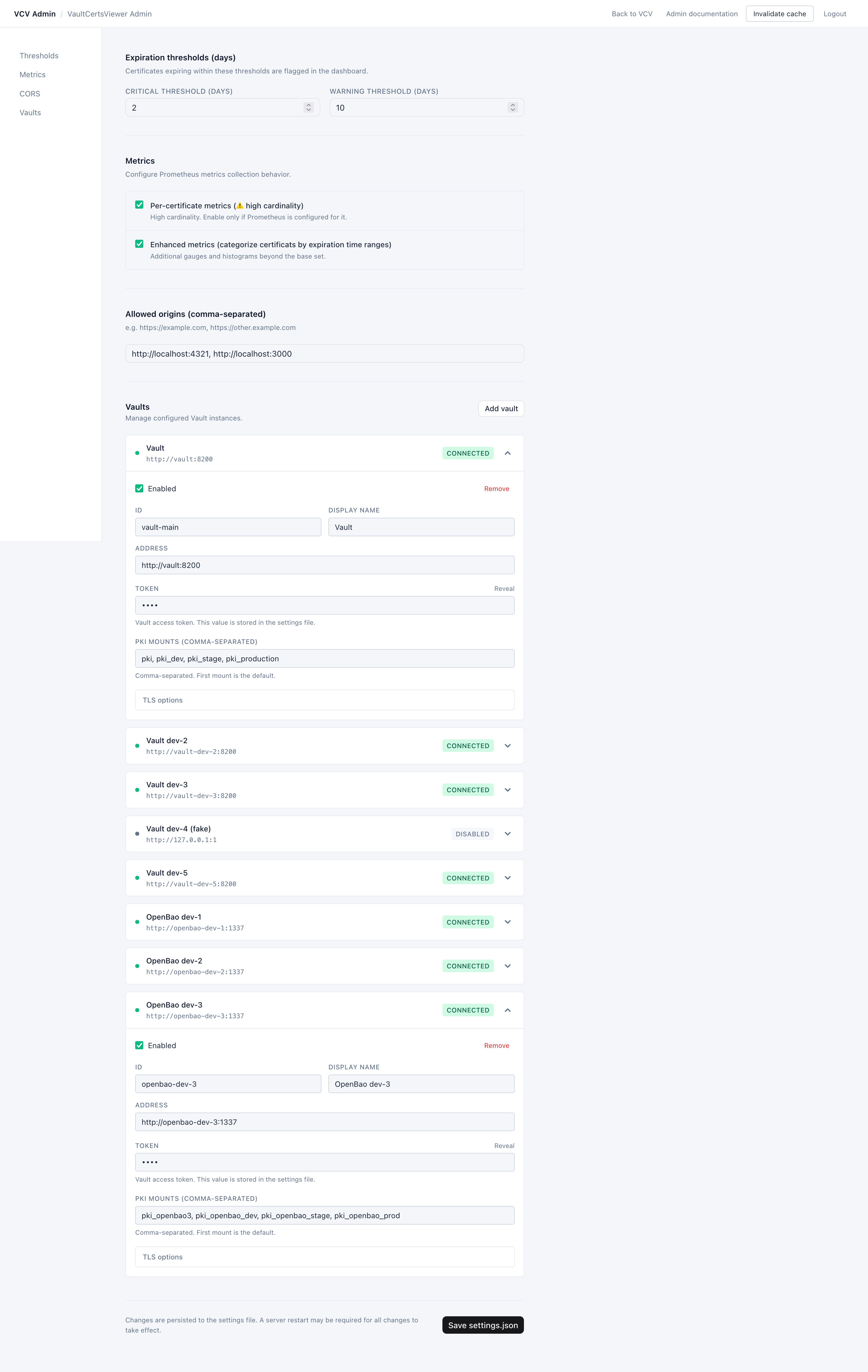Click the VaultCertsViewer Admin breadcrumb text
868x1372 pixels.
click(109, 14)
